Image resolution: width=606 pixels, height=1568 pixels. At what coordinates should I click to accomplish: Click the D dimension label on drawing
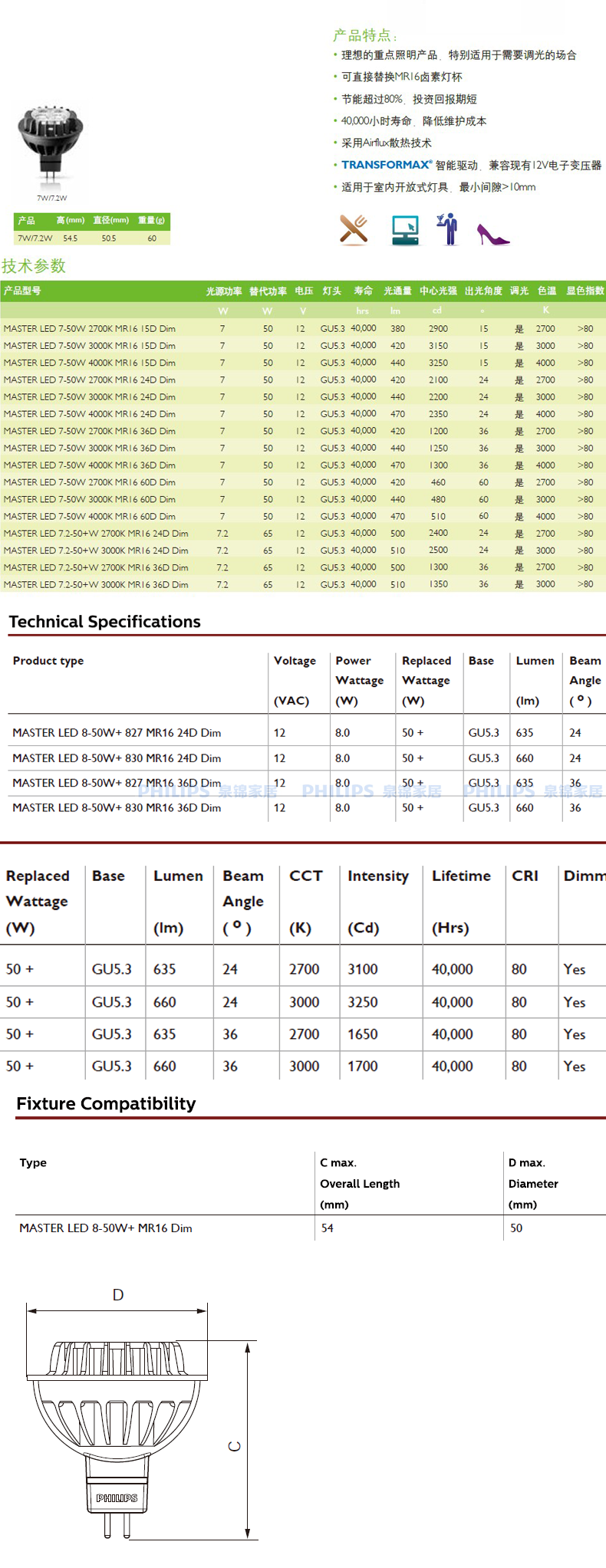point(118,1294)
